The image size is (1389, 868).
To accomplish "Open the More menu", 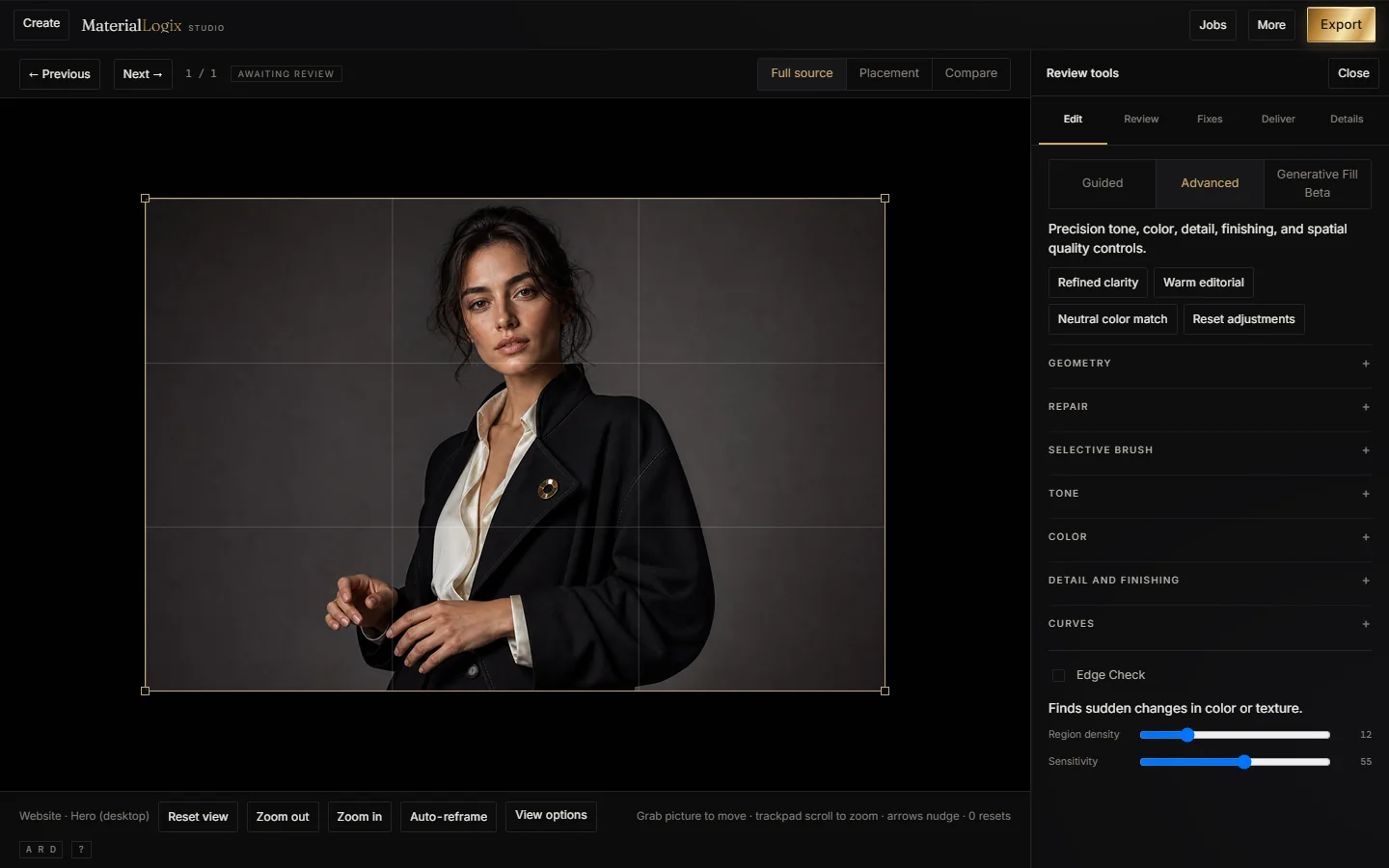I will 1271,25.
